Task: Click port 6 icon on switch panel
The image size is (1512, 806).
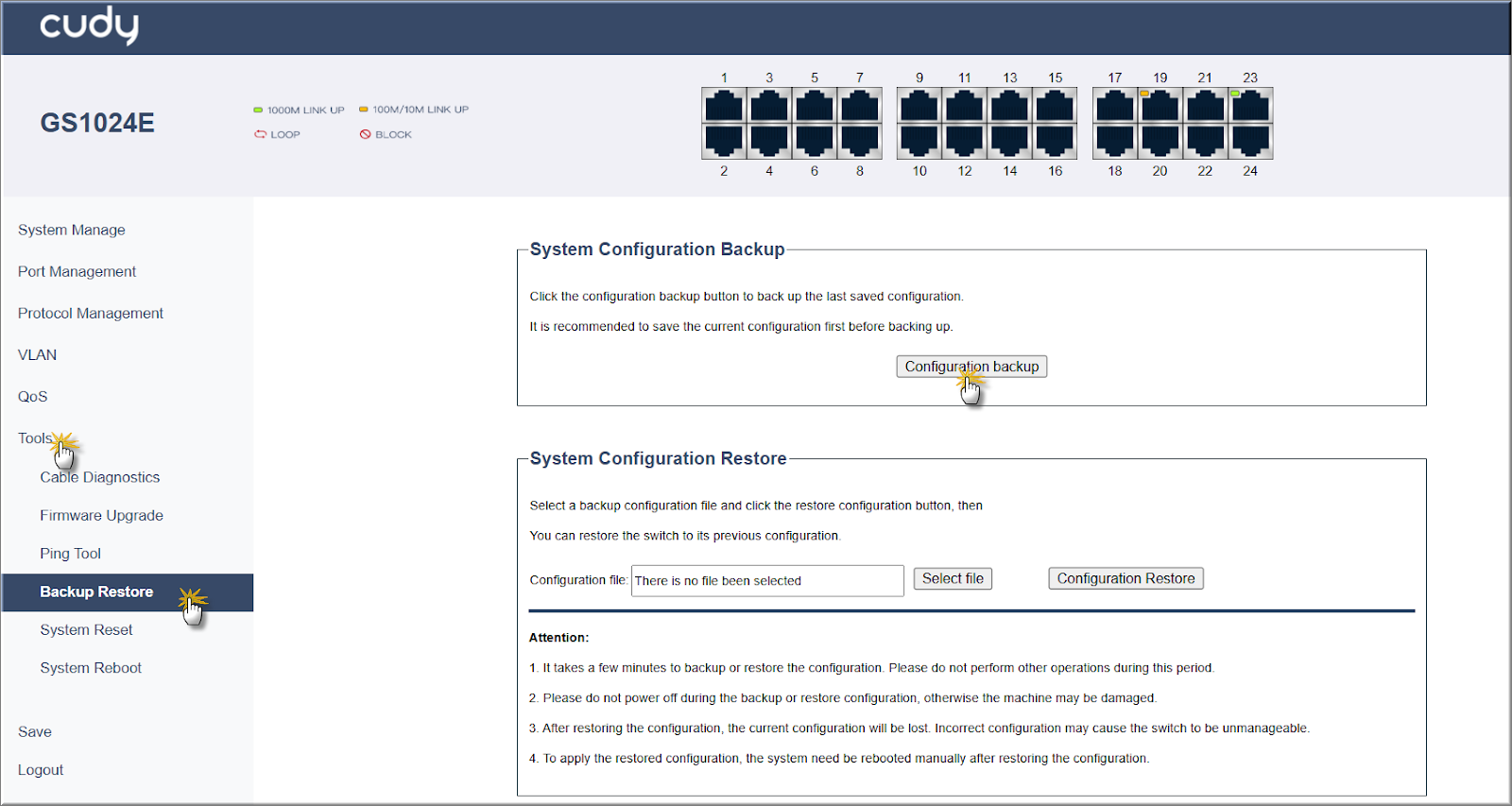Action: pyautogui.click(x=815, y=141)
